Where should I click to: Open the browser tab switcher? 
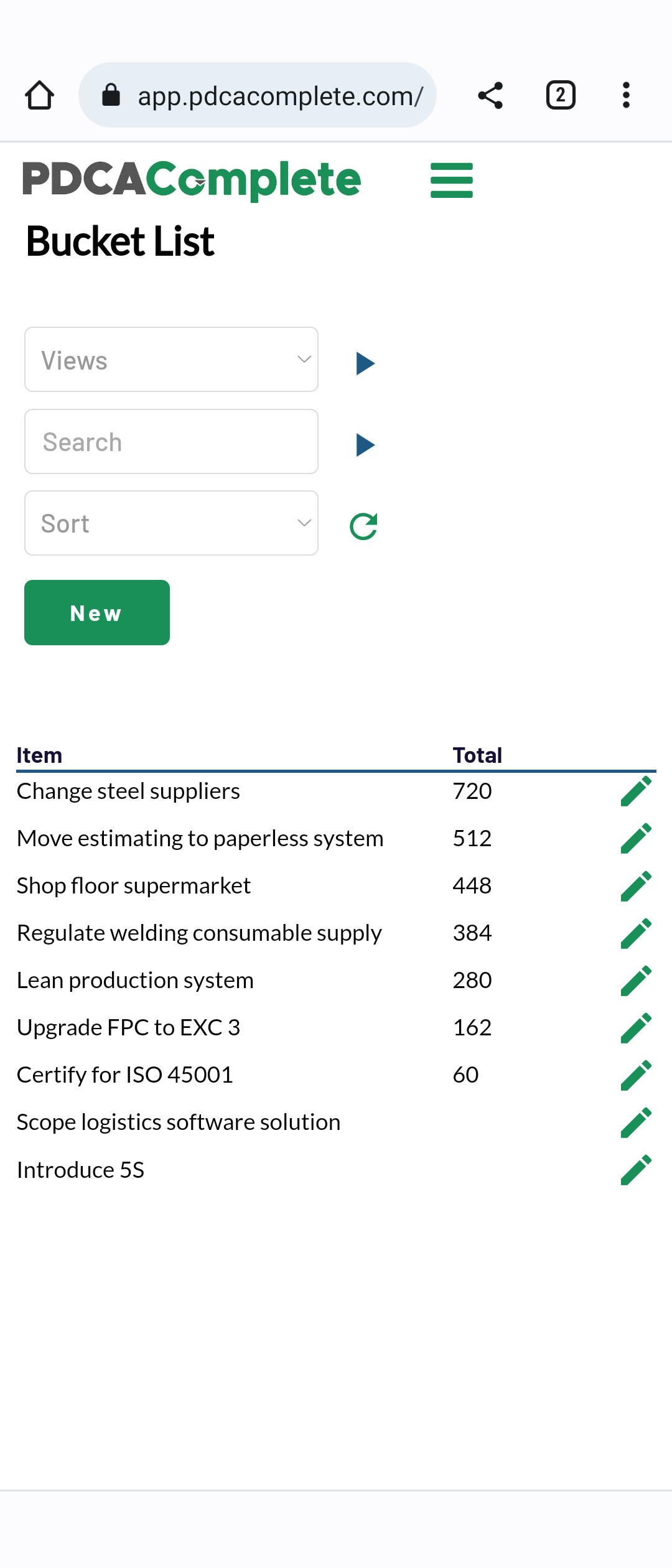pyautogui.click(x=561, y=95)
